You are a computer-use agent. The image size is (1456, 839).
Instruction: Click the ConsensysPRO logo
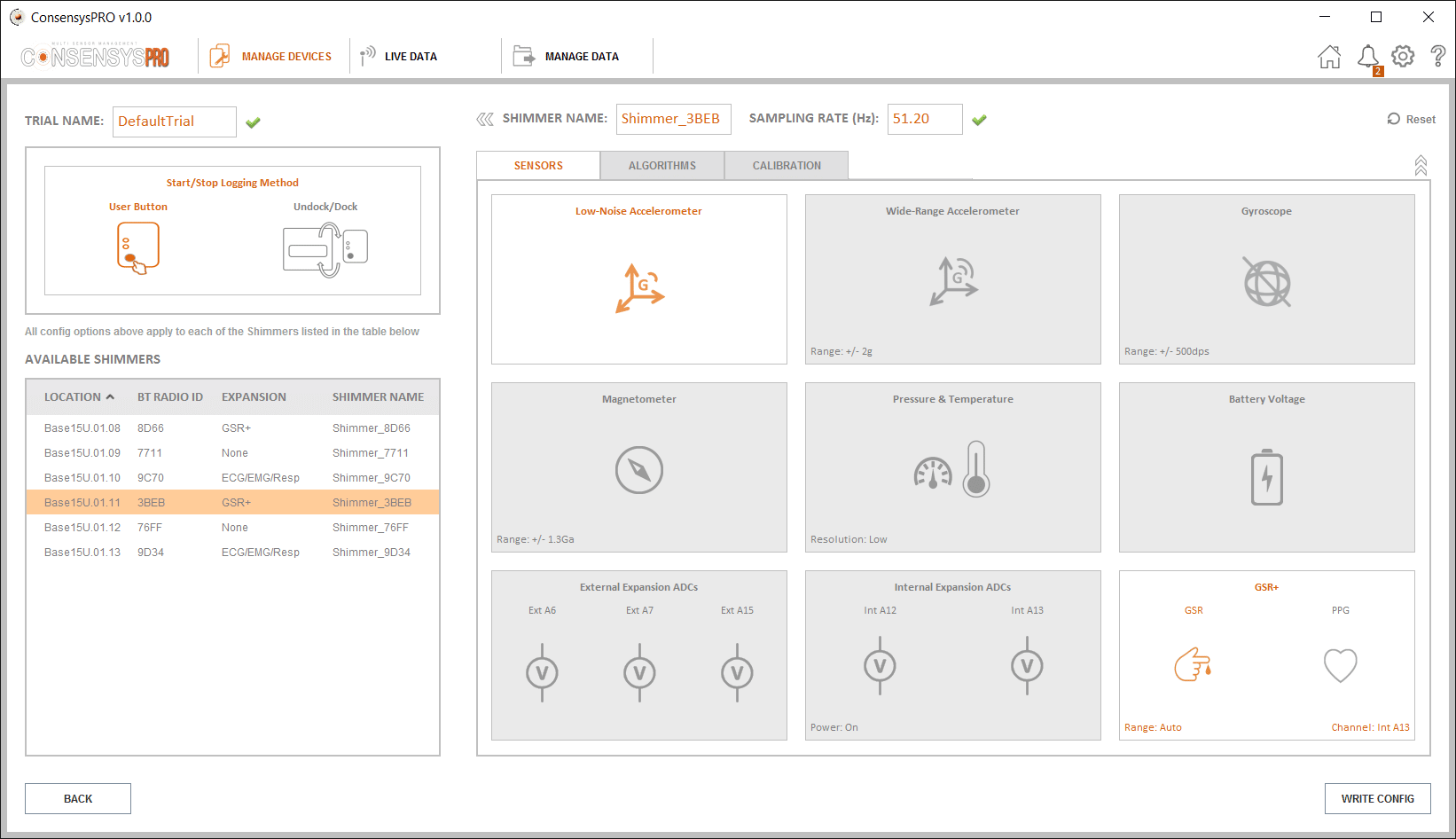(x=95, y=57)
